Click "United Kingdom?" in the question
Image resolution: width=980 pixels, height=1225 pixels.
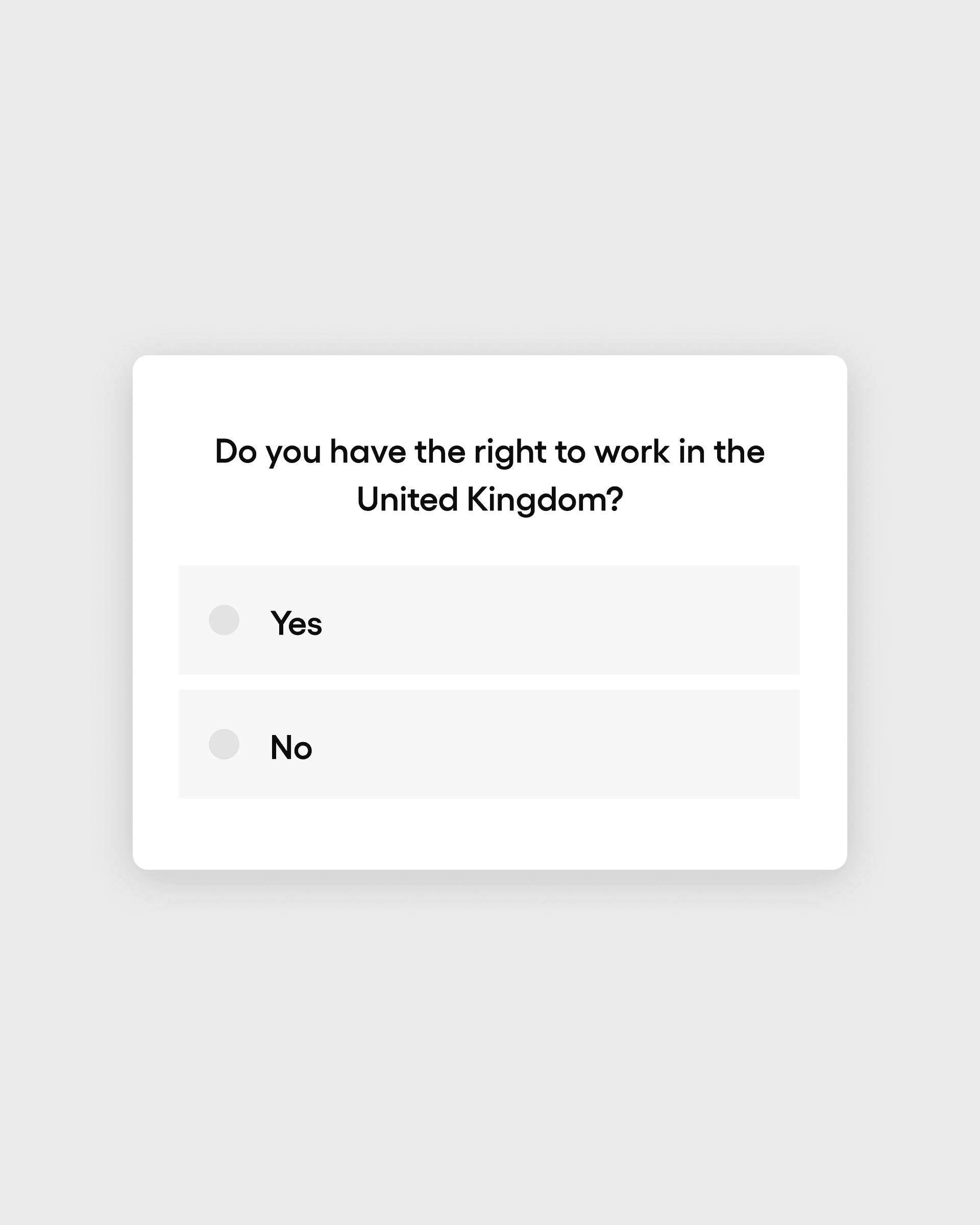click(x=489, y=500)
